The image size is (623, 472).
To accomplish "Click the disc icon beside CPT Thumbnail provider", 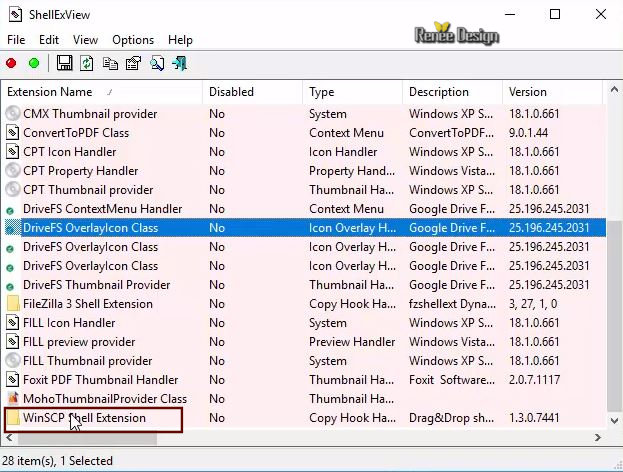I will pyautogui.click(x=13, y=190).
